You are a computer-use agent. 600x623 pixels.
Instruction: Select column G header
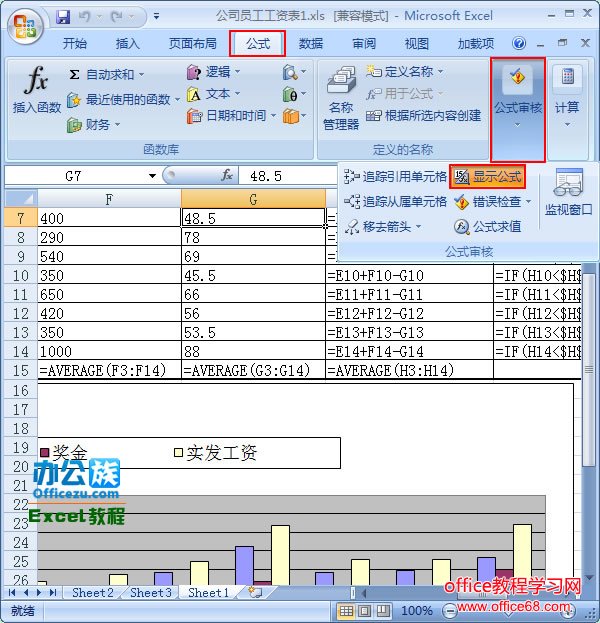coord(253,199)
